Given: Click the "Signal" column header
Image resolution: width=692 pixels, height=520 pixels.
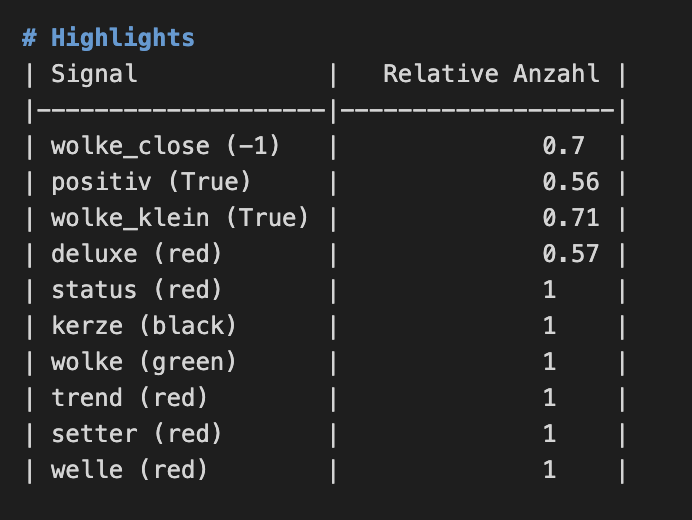Looking at the screenshot, I should coord(94,74).
